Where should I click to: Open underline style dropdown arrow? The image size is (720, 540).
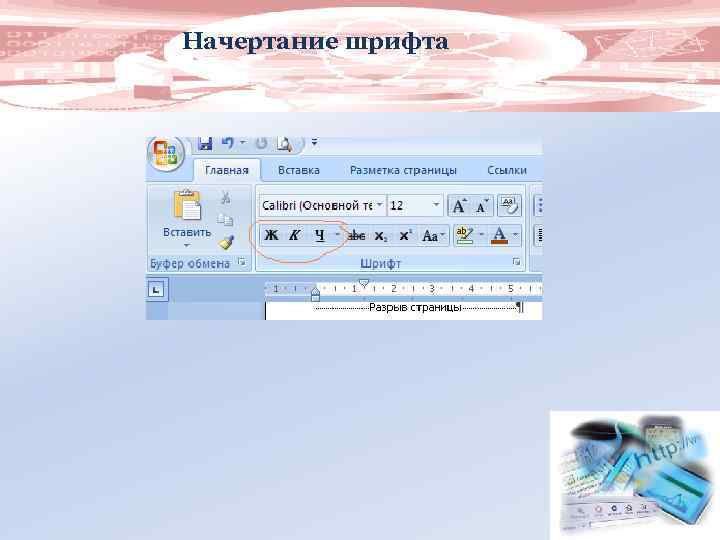click(337, 235)
